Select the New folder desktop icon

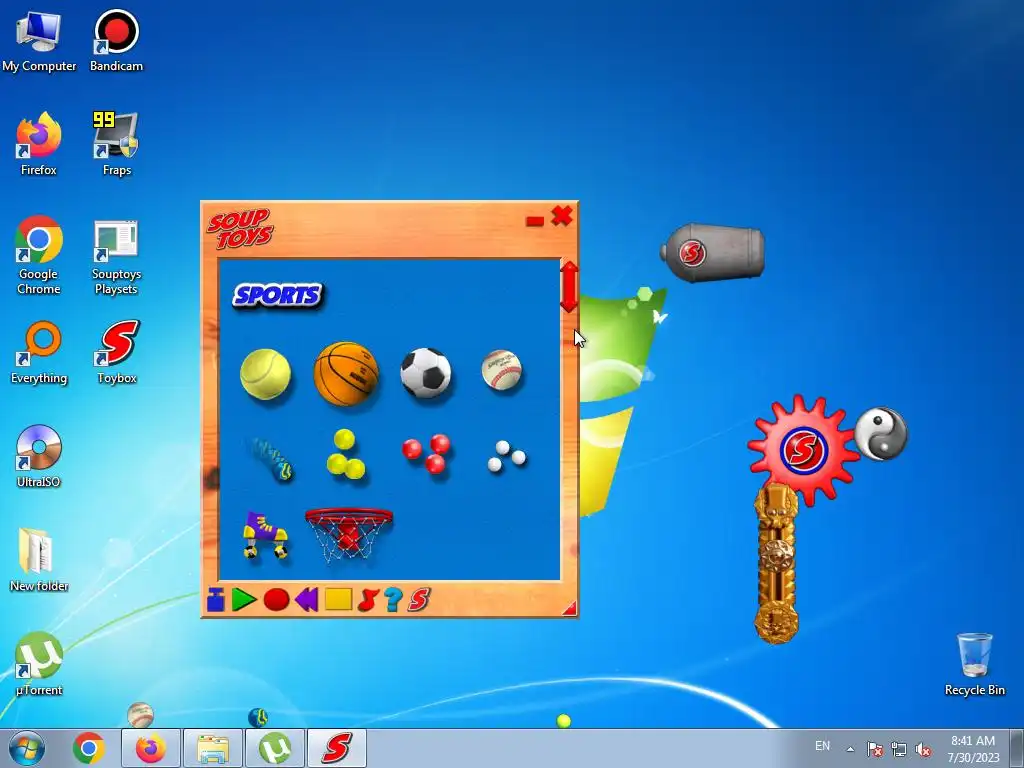39,560
